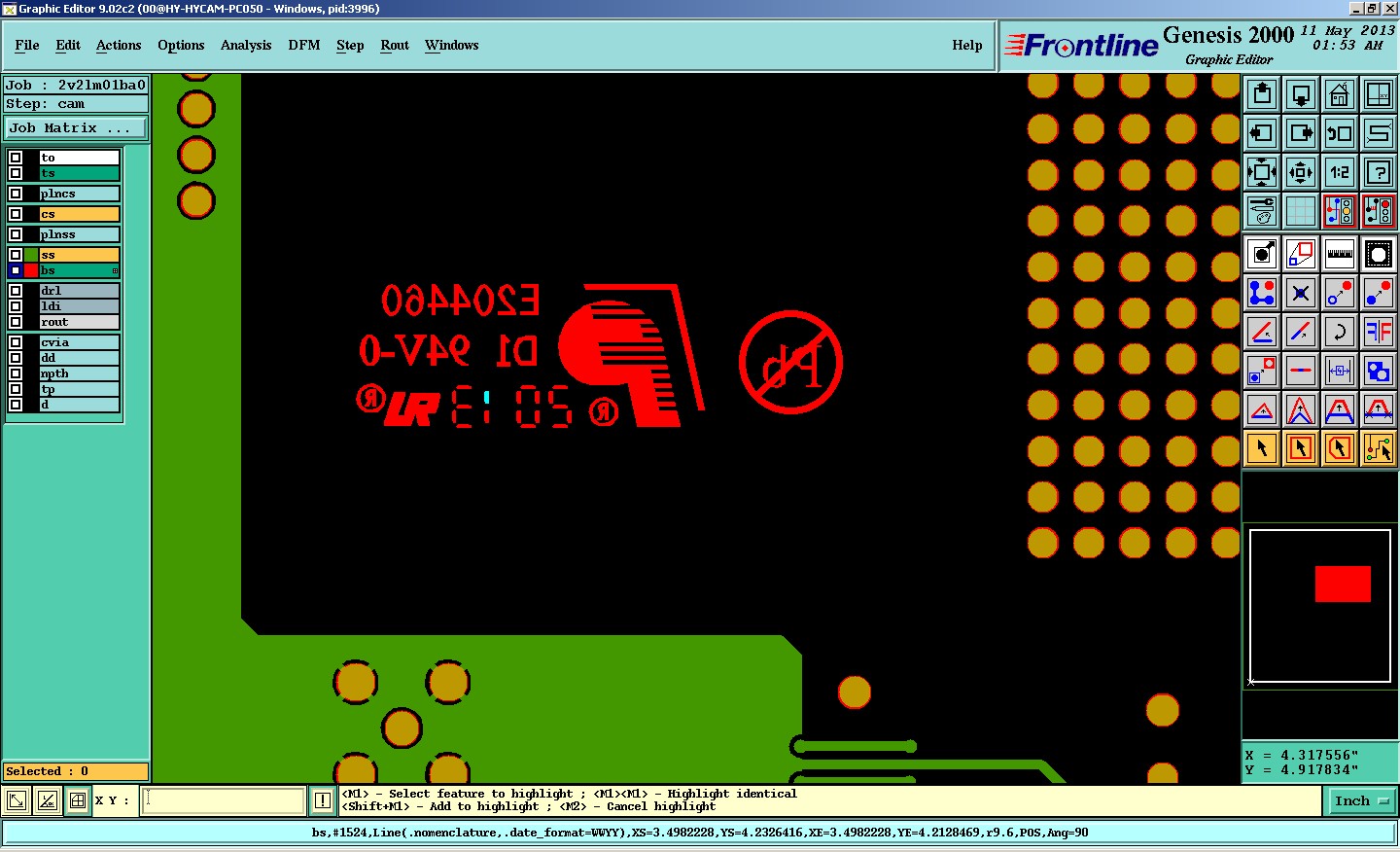
Task: Click the pan left icon
Action: click(x=1262, y=133)
